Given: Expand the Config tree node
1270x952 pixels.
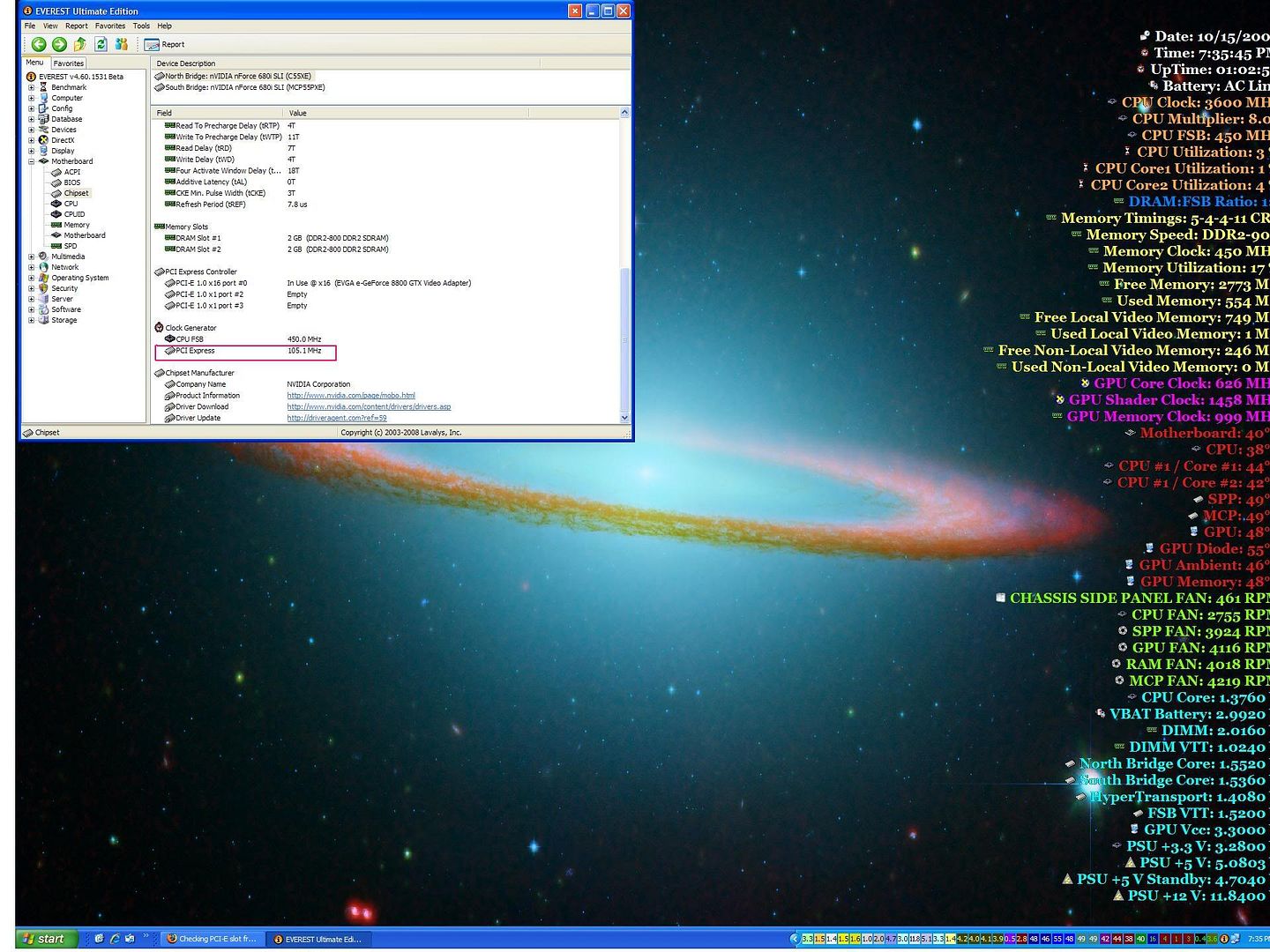Looking at the screenshot, I should tap(31, 108).
